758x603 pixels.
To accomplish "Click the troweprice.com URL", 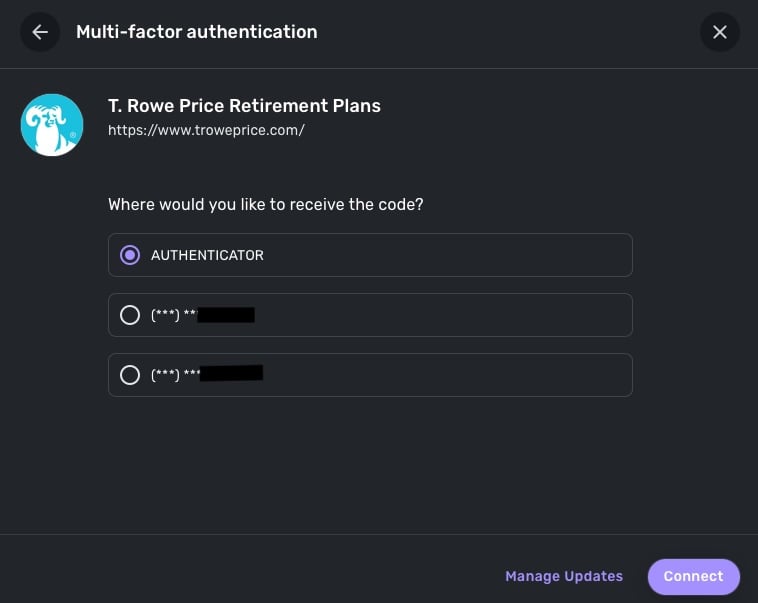I will 206,130.
